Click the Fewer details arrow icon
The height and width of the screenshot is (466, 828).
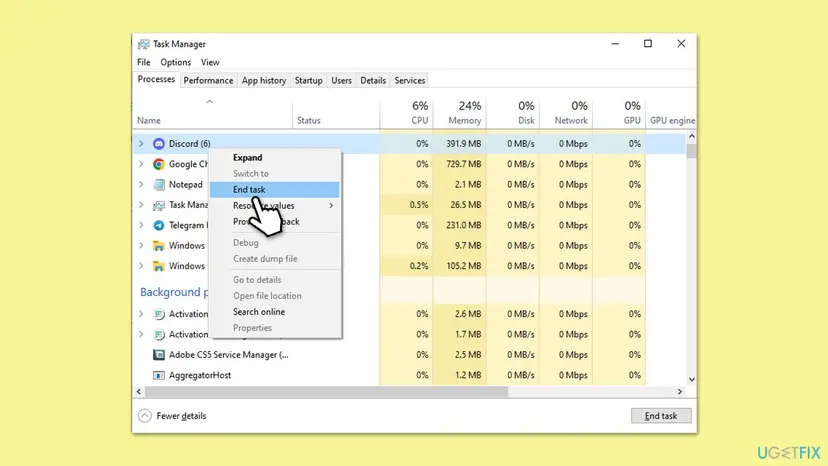(x=145, y=416)
